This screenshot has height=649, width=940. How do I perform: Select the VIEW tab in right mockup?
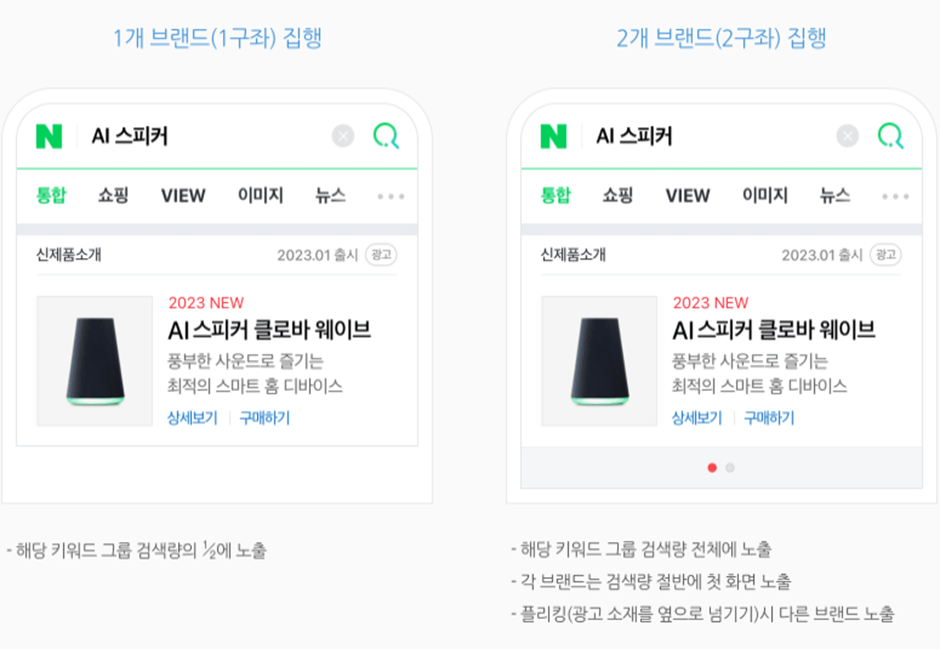click(x=688, y=195)
